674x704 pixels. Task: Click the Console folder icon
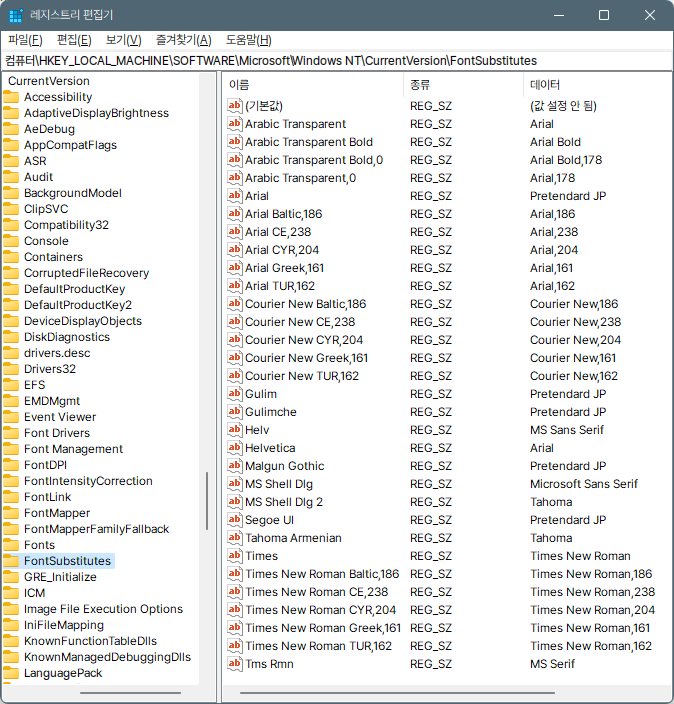pyautogui.click(x=11, y=241)
